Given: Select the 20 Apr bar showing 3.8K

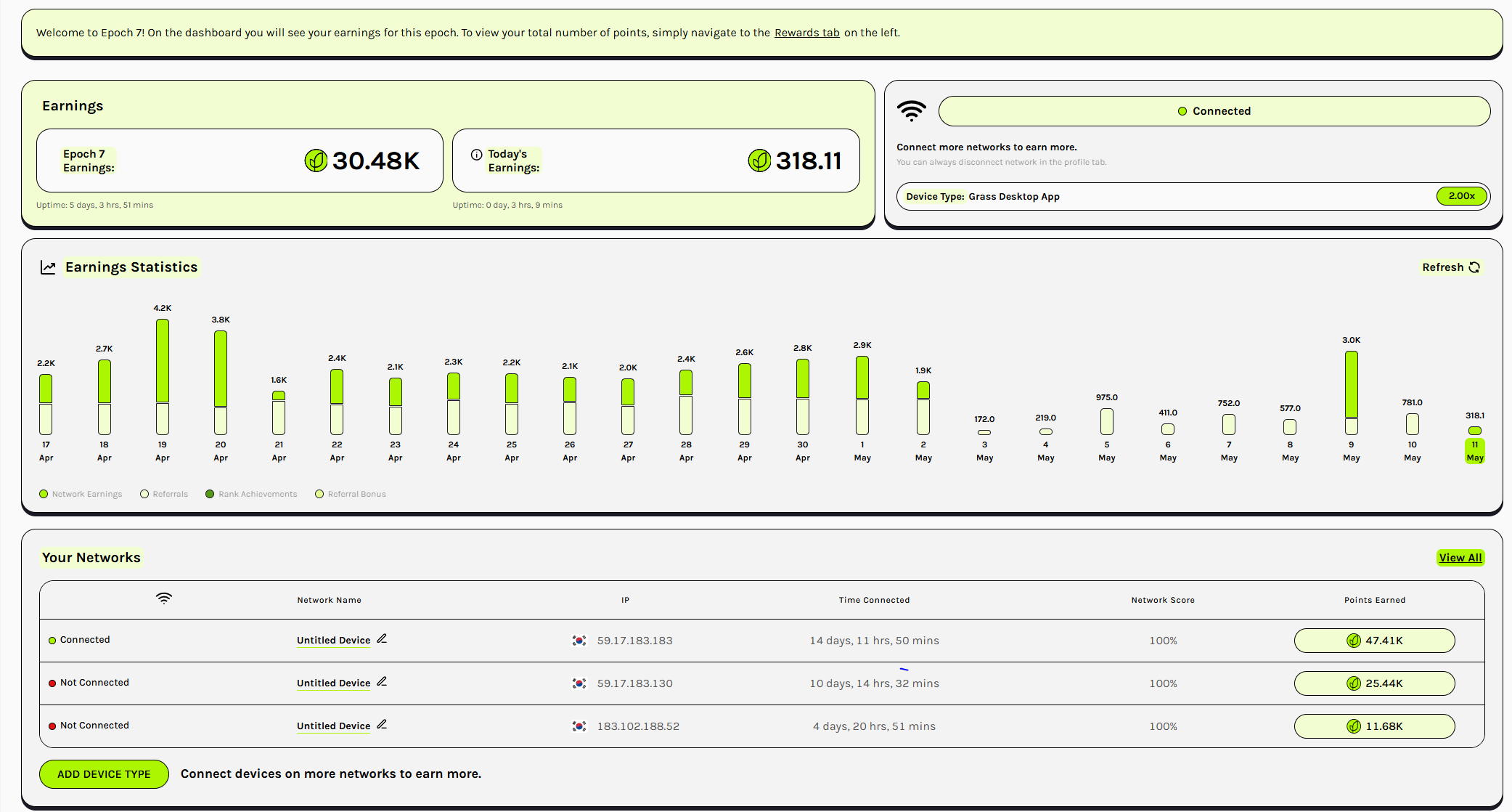Looking at the screenshot, I should click(221, 383).
